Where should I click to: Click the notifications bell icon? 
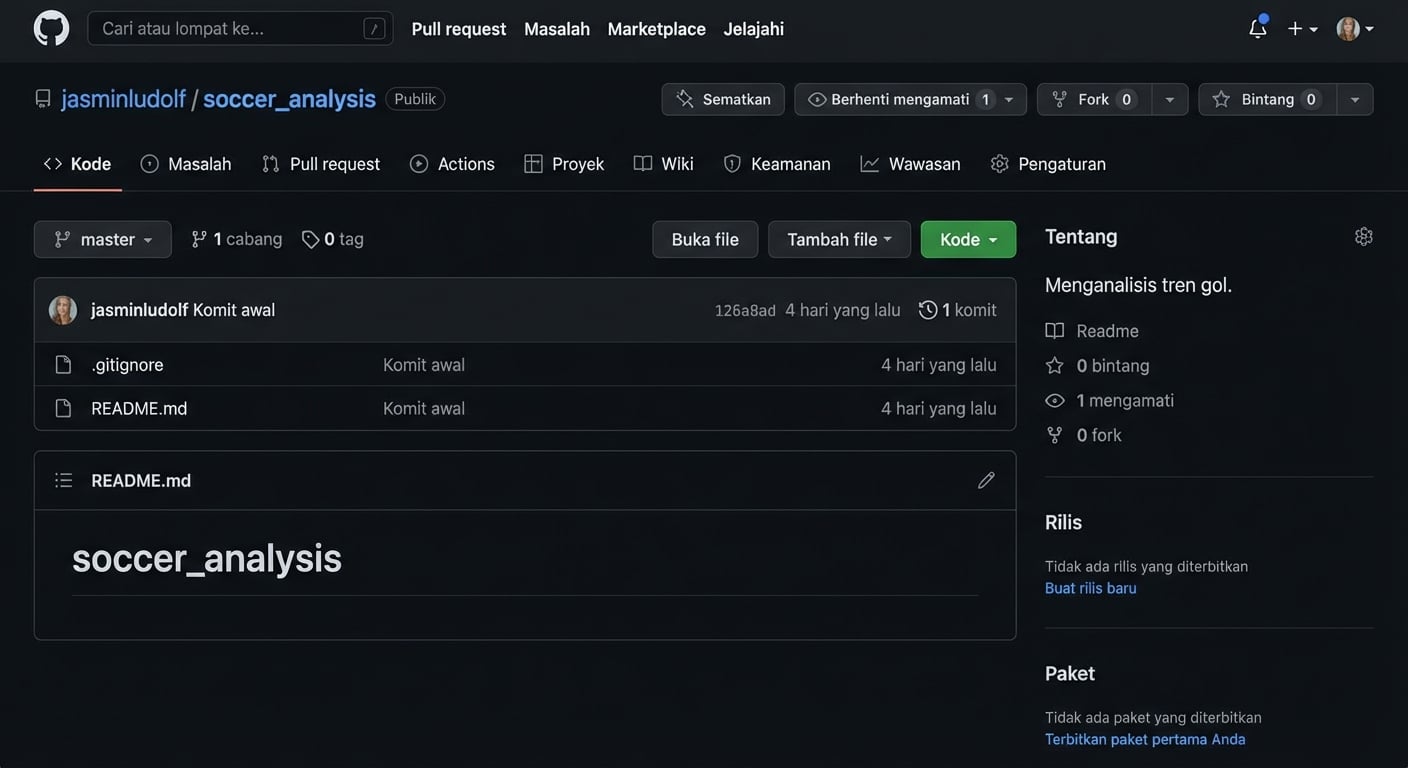tap(1257, 28)
